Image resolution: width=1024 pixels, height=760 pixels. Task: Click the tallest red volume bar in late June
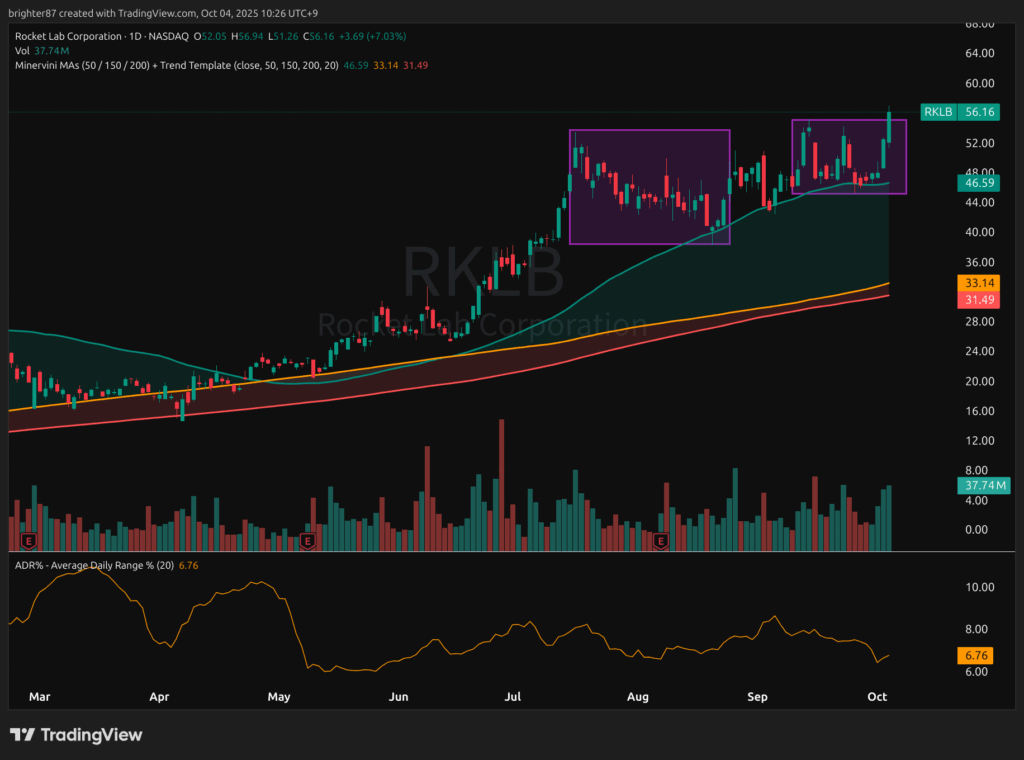point(501,485)
